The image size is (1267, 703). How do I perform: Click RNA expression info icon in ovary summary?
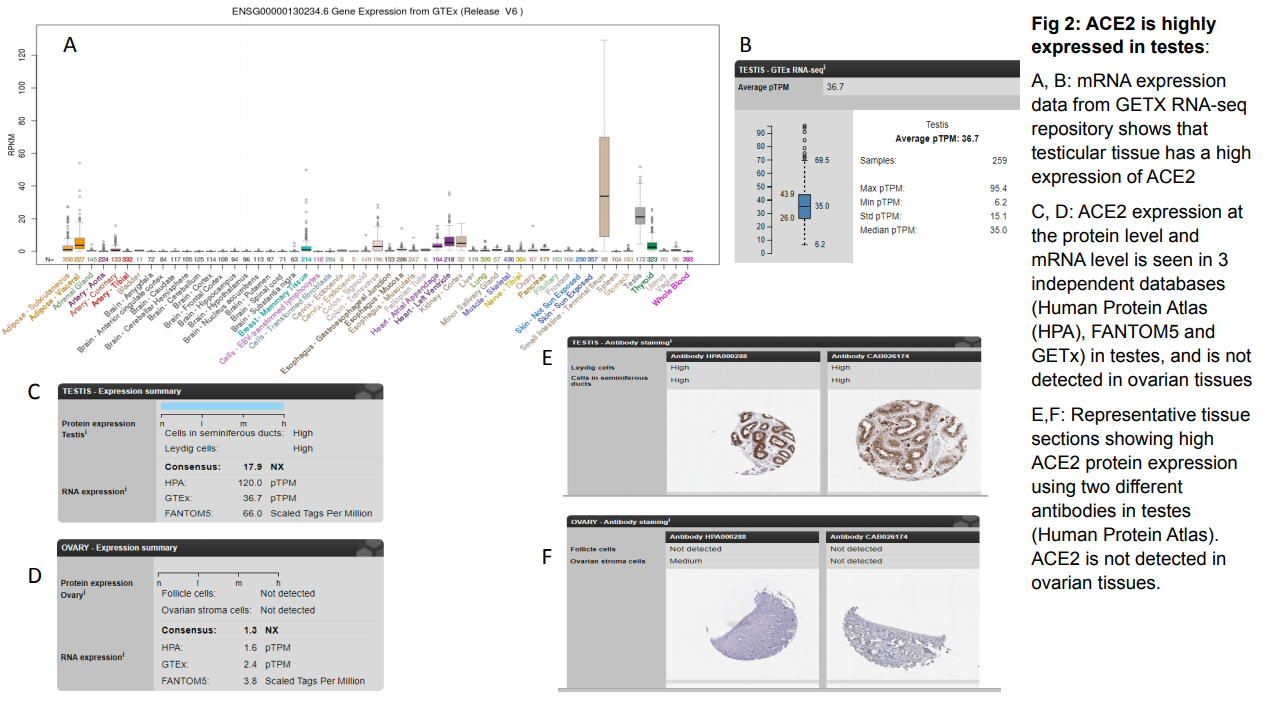[125, 656]
